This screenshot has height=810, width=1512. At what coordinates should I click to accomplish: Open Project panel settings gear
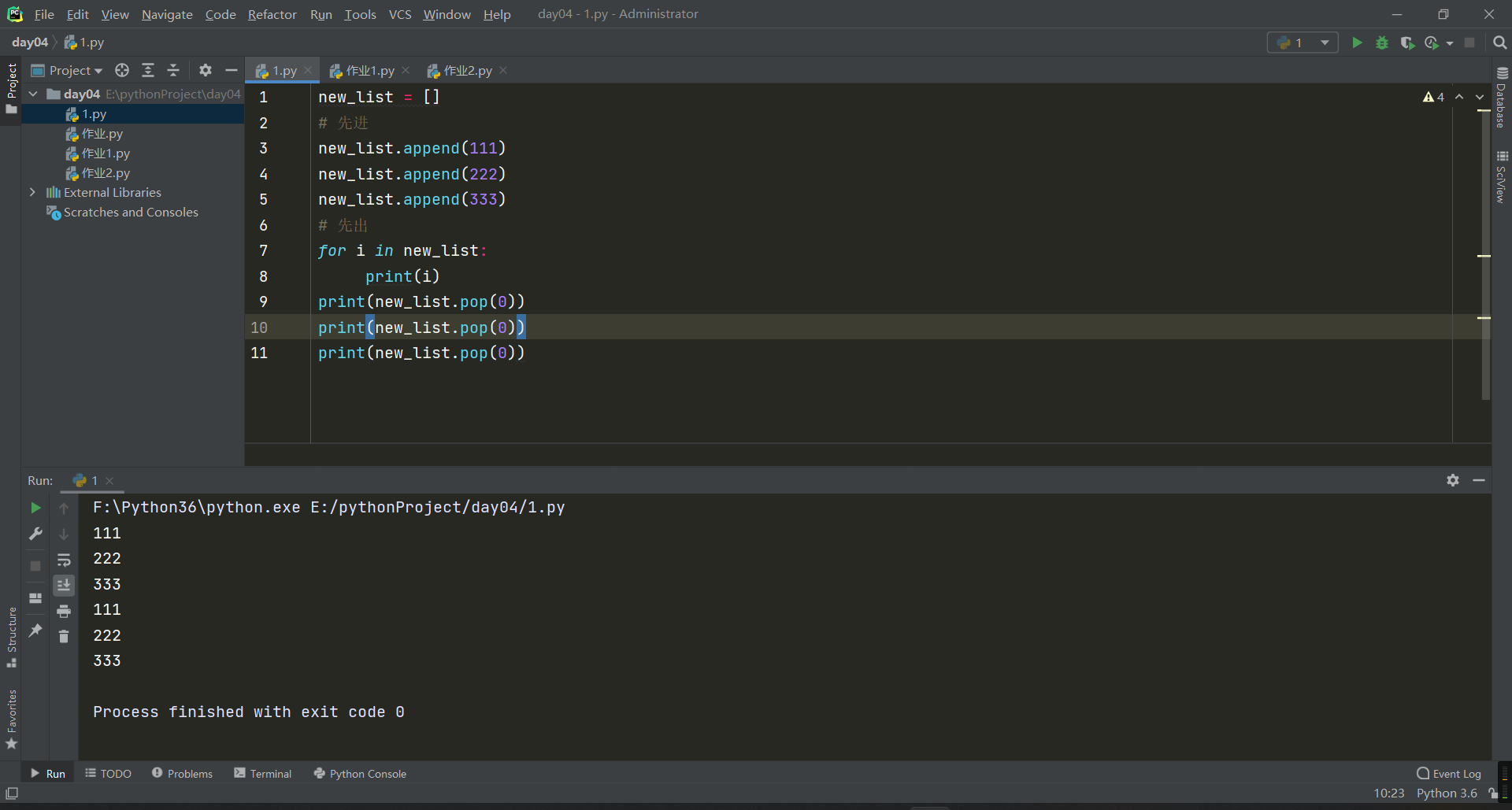(206, 71)
